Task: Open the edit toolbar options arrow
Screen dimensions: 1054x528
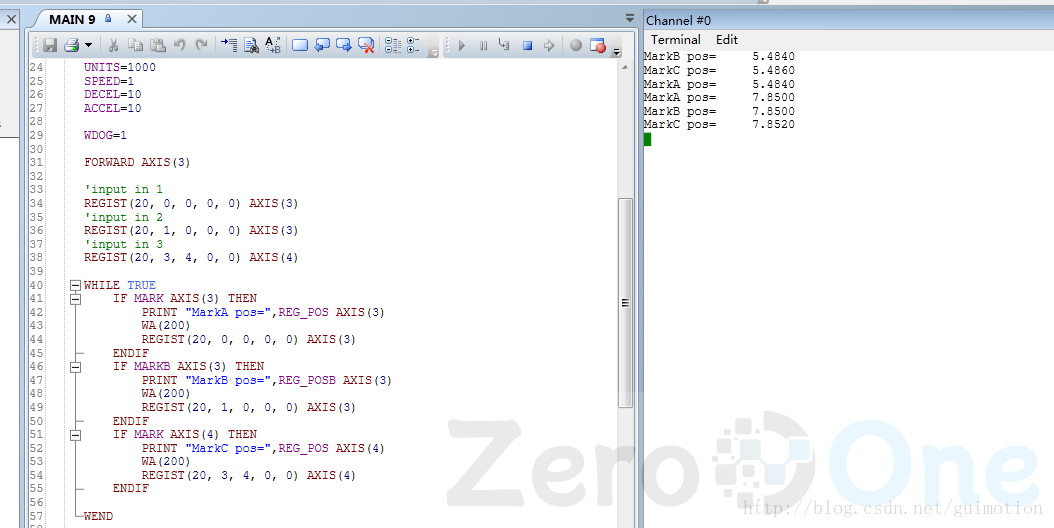Action: [434, 51]
